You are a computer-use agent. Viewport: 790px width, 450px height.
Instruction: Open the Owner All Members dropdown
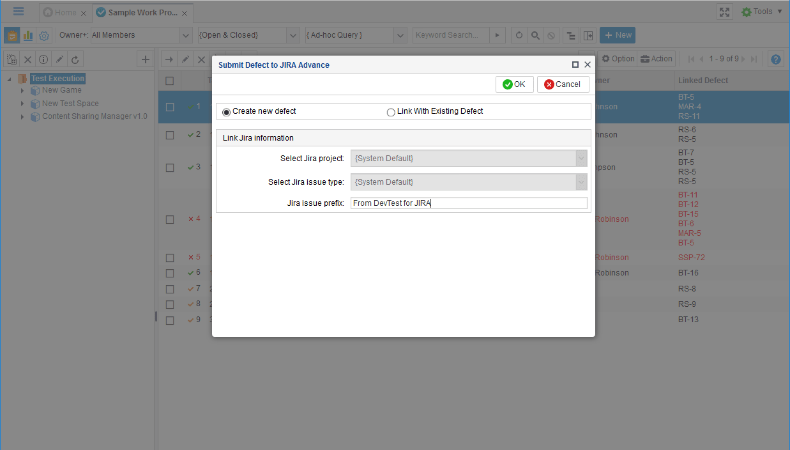point(185,35)
